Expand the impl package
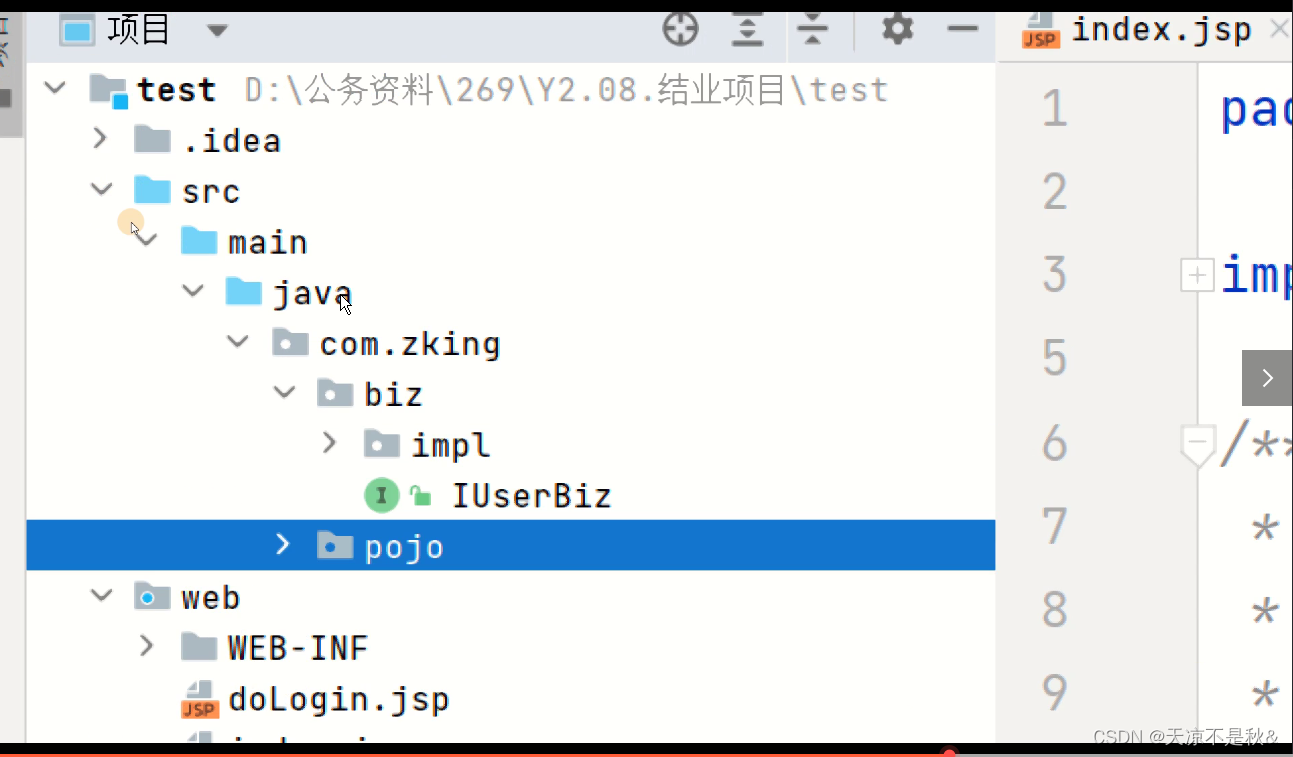The width and height of the screenshot is (1293, 757). pos(330,442)
